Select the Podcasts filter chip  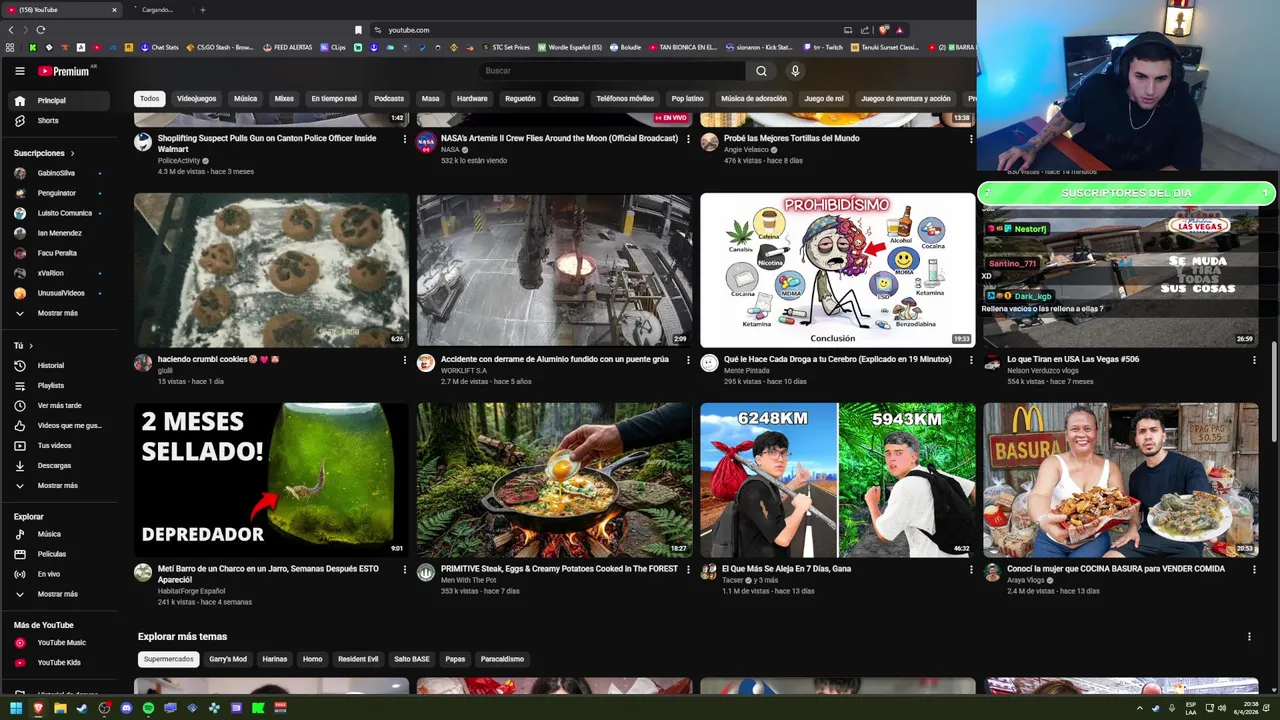click(x=389, y=99)
